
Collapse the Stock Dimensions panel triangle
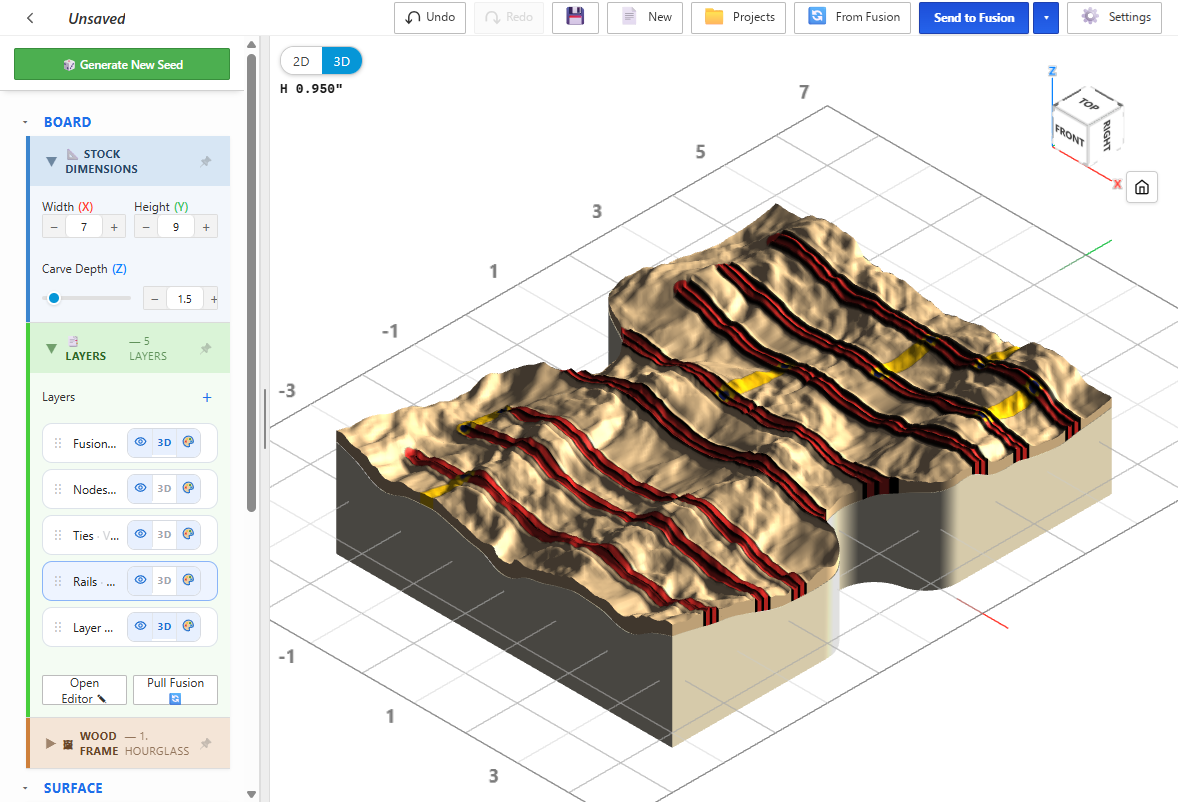tap(51, 161)
